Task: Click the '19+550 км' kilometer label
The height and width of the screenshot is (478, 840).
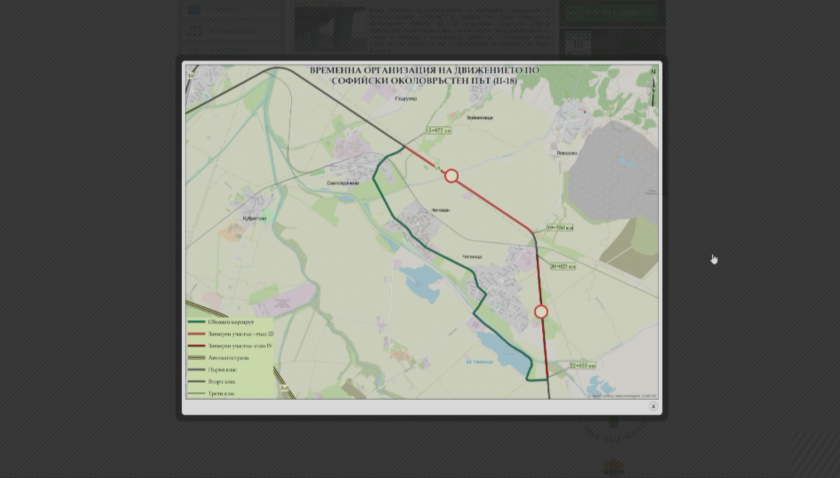Action: (x=559, y=228)
